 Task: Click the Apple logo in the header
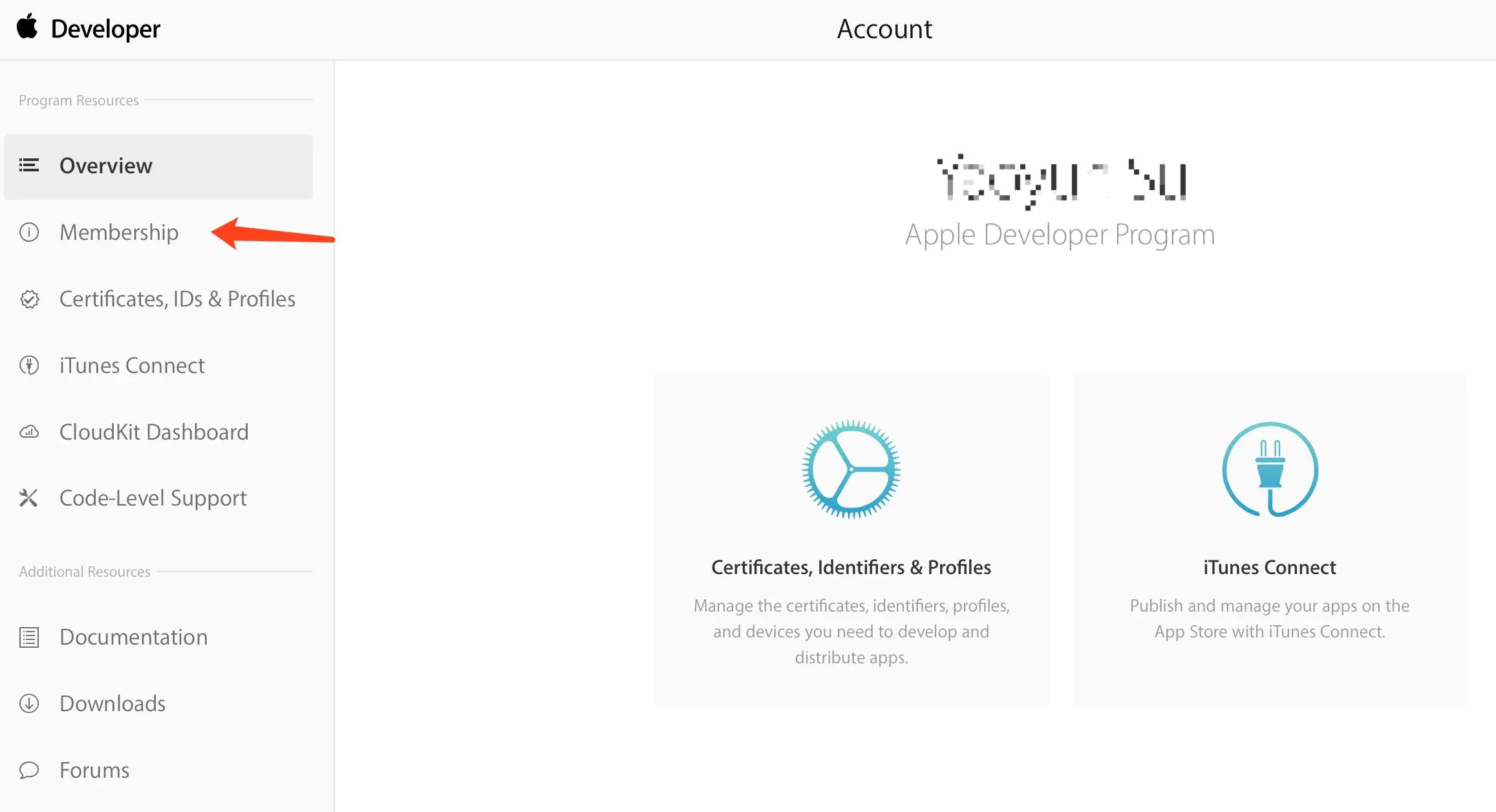click(27, 27)
